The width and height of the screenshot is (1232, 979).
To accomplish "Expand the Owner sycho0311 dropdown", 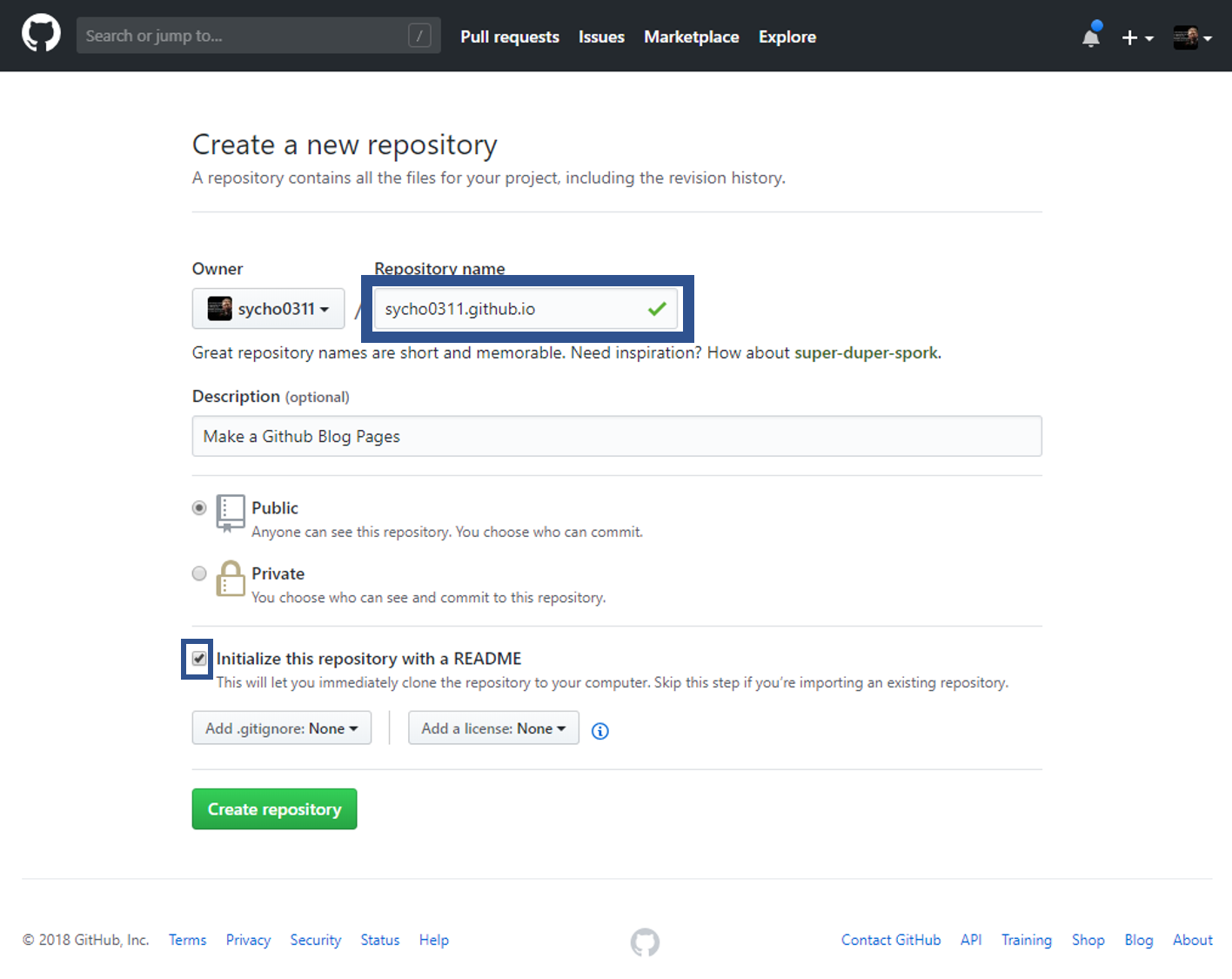I will (268, 308).
